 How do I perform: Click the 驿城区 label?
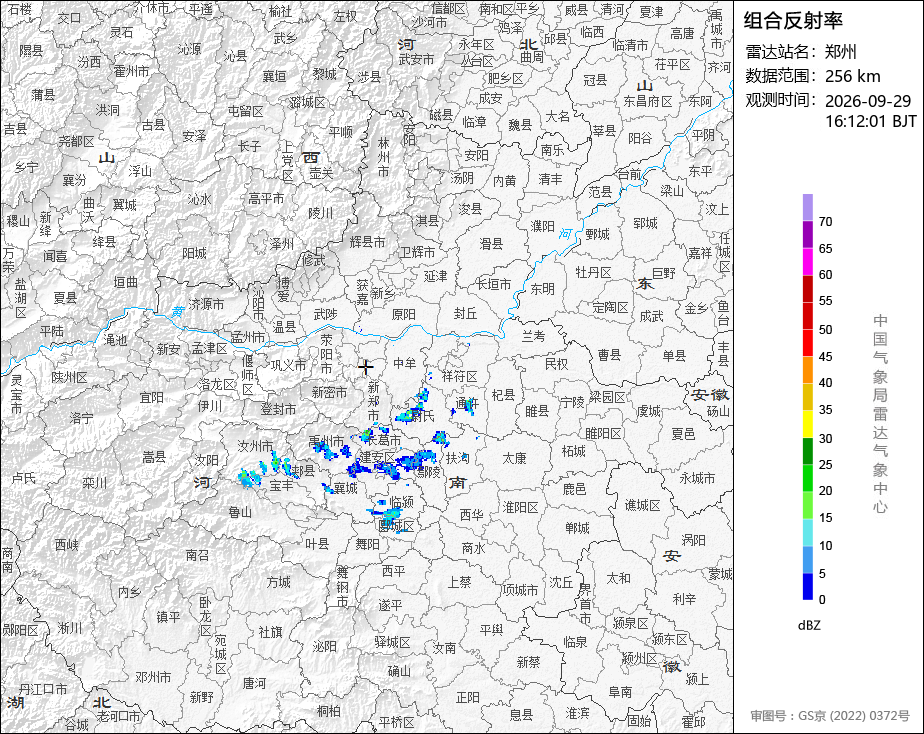[392, 642]
